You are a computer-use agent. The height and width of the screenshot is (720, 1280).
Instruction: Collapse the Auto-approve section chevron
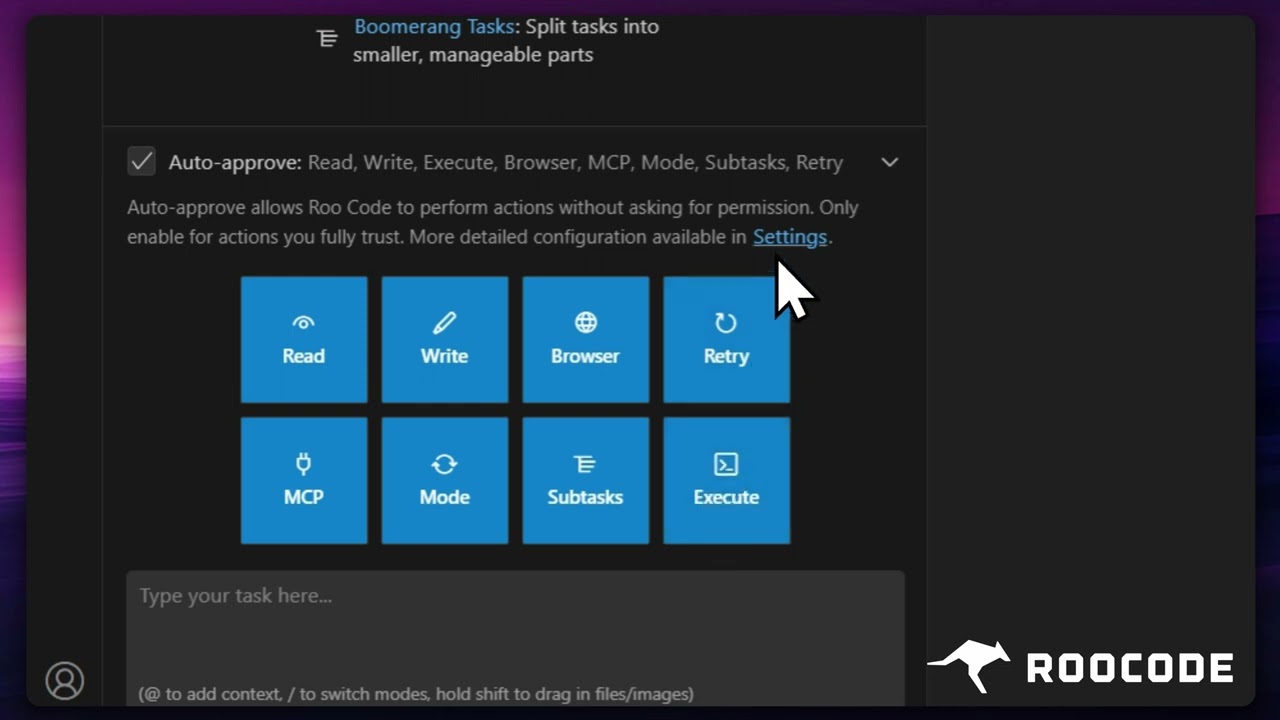click(x=889, y=162)
